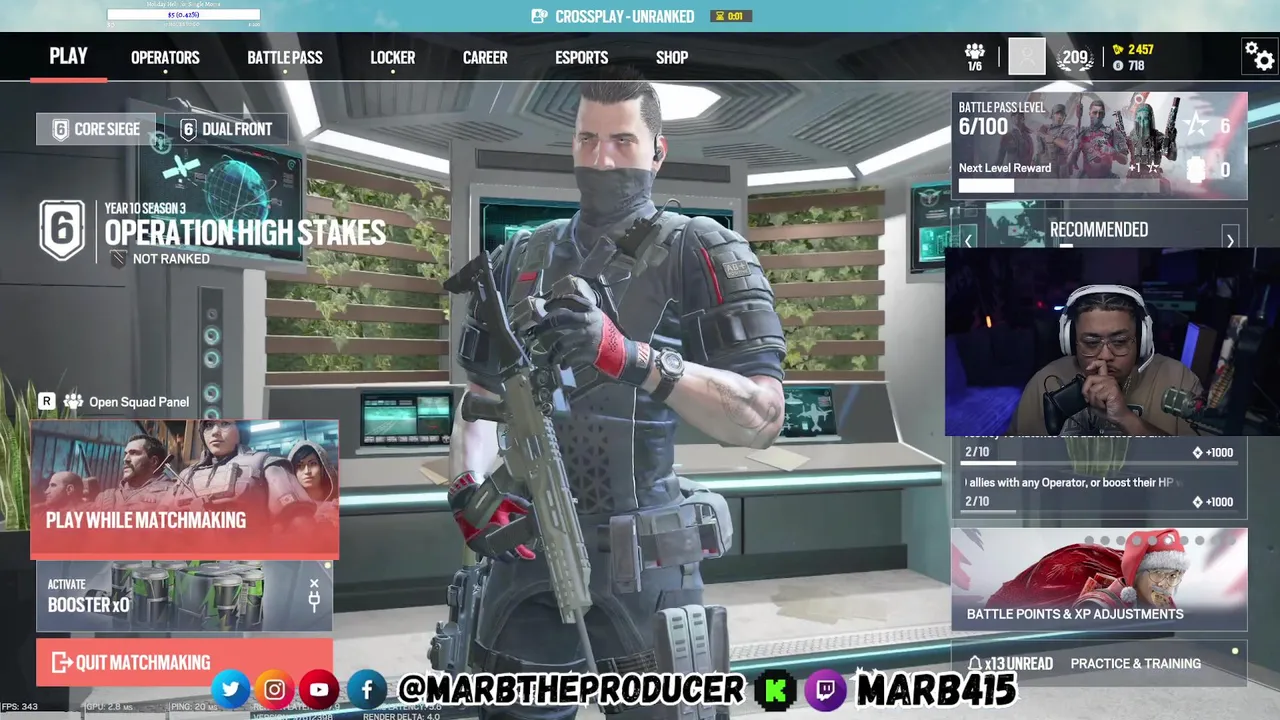Click the Operation High Stakes season emblem
Screen dimensions: 1280x720
click(62, 231)
